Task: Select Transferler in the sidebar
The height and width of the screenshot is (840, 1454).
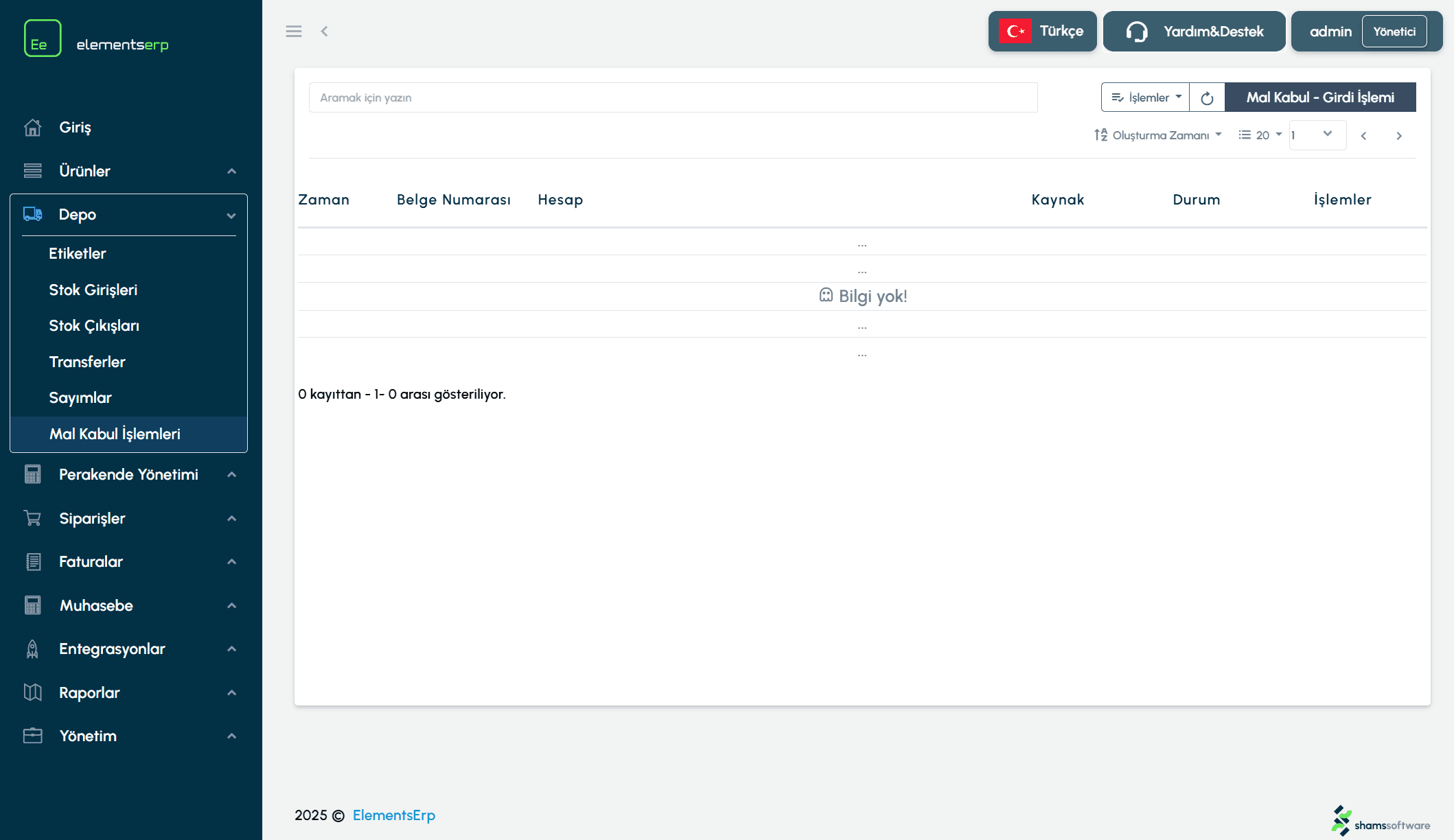Action: [x=87, y=362]
